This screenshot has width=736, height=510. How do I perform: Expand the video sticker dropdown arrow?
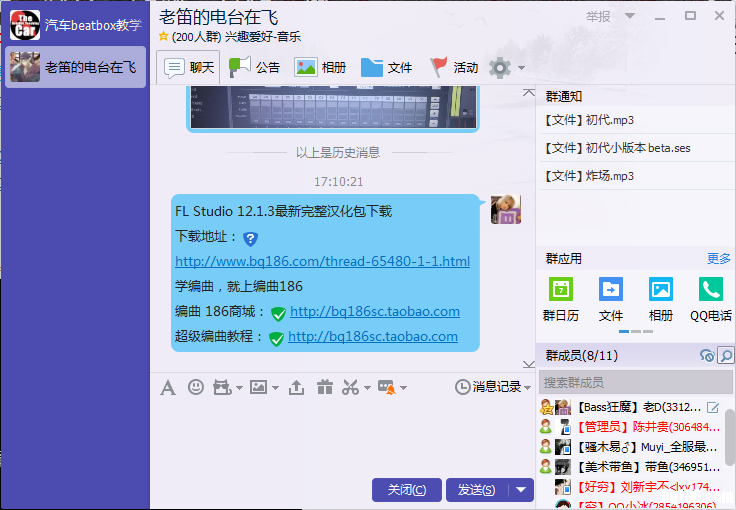(x=239, y=388)
